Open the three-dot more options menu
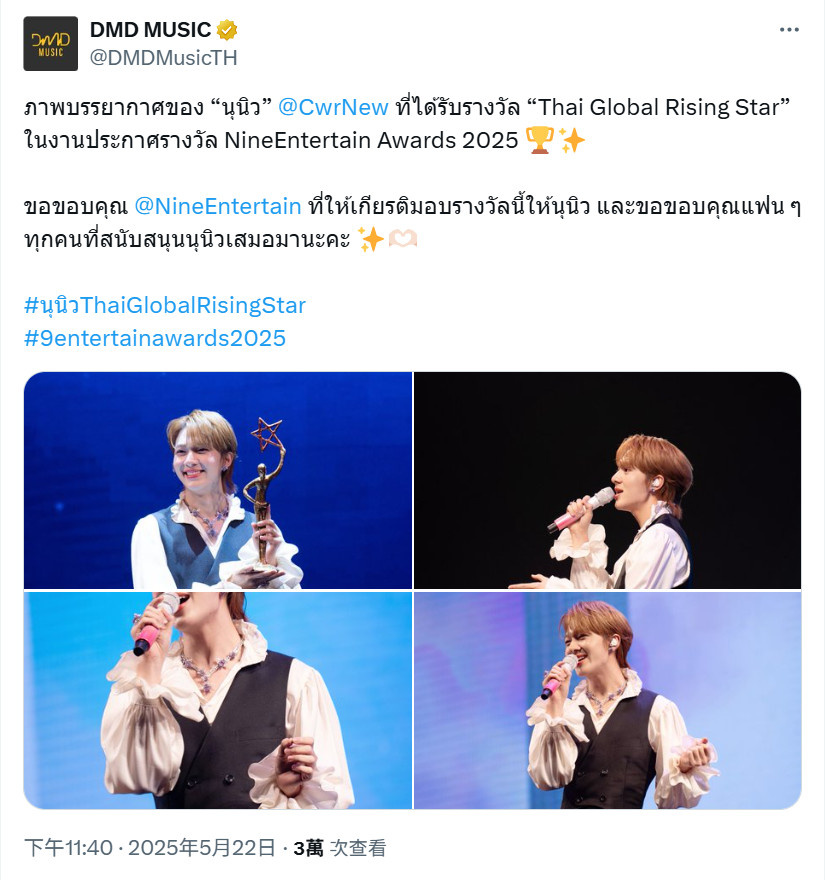This screenshot has height=880, width=825. click(789, 30)
